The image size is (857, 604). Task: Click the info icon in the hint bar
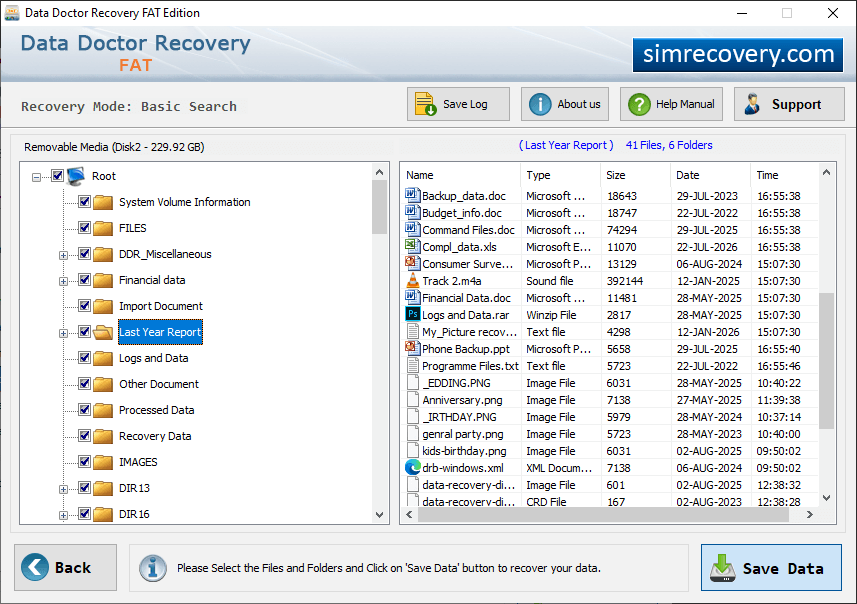(152, 568)
